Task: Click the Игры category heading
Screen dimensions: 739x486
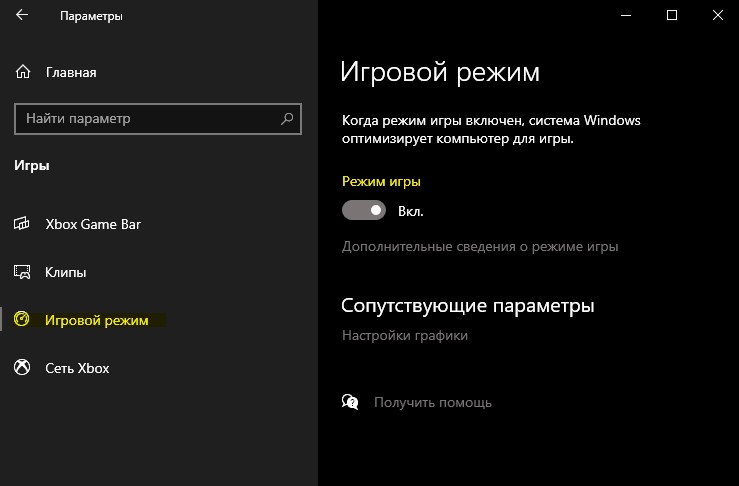Action: [32, 166]
